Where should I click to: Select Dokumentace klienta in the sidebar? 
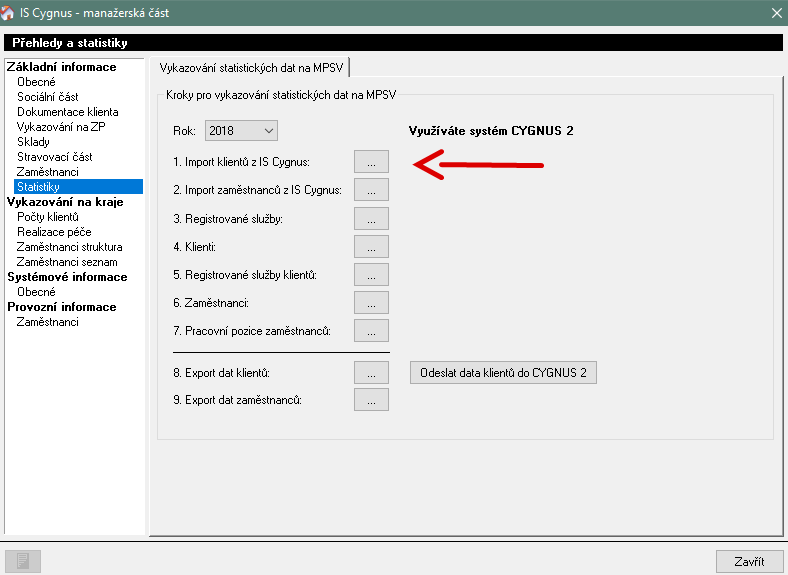(x=67, y=112)
